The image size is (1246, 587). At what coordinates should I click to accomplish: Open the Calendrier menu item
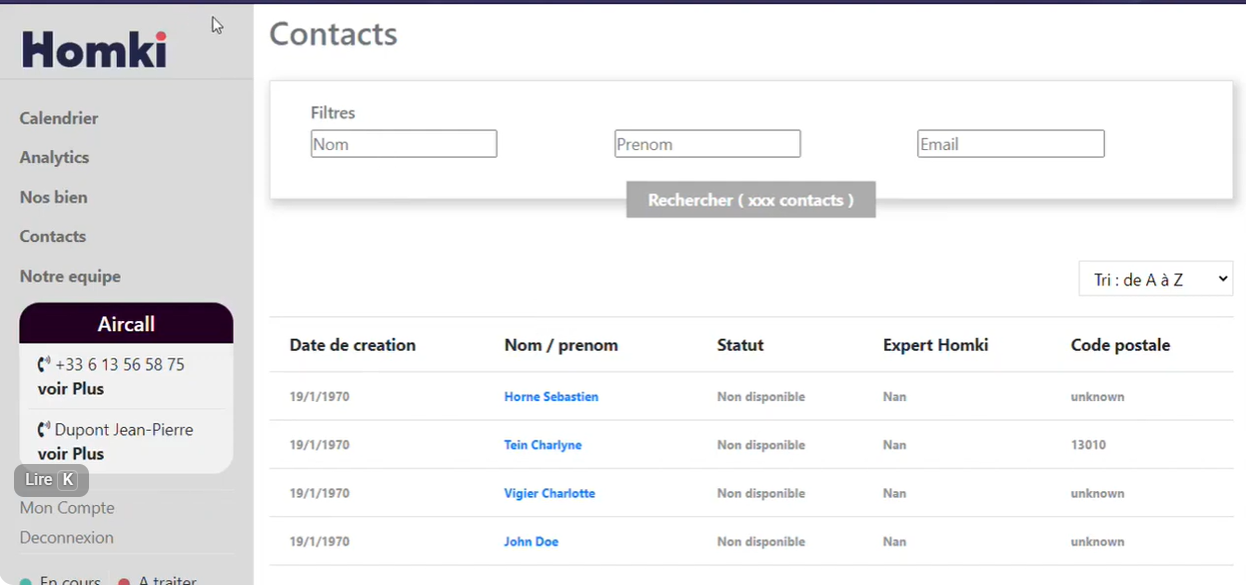[x=59, y=118]
